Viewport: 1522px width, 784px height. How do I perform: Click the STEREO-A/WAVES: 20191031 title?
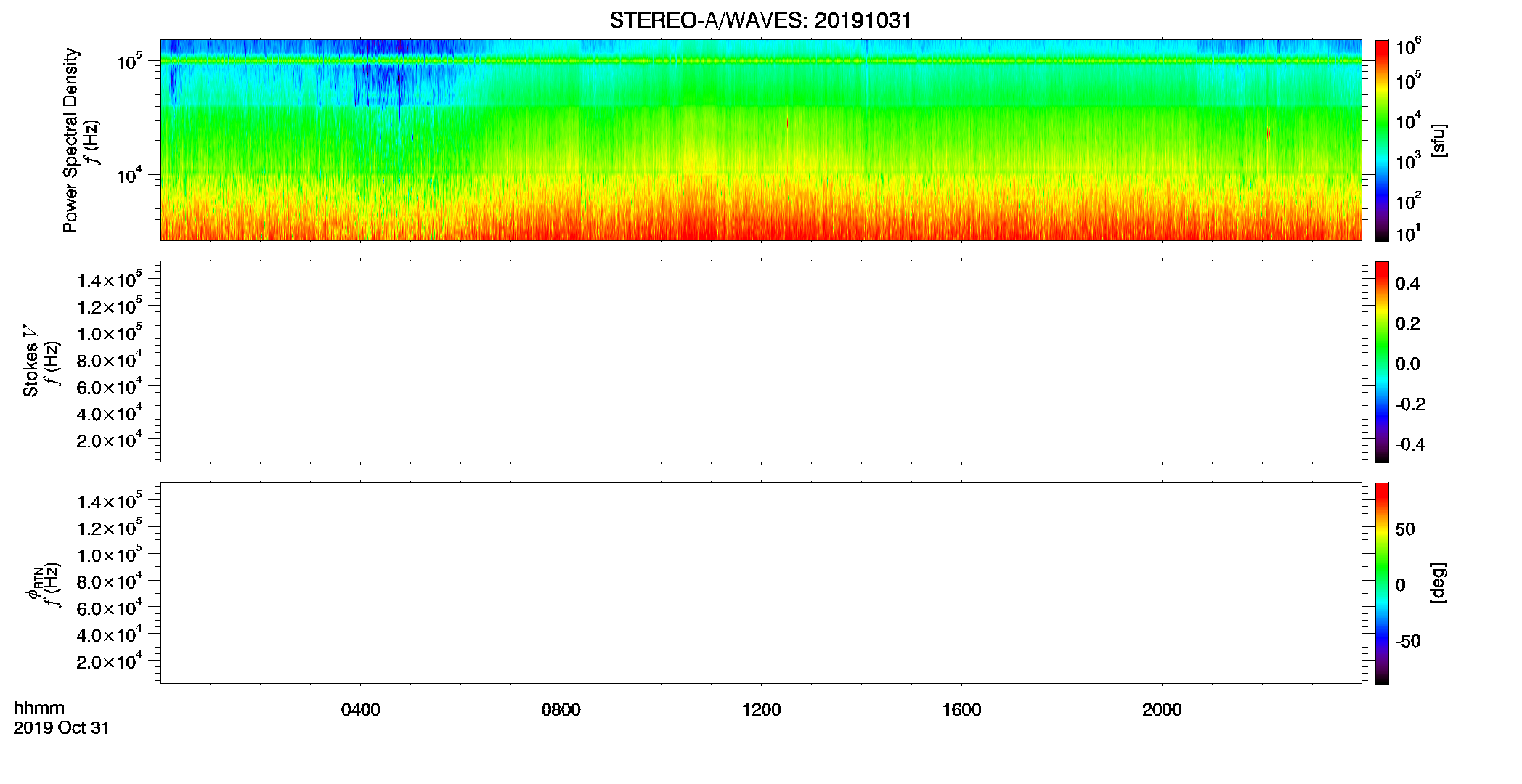pos(760,20)
